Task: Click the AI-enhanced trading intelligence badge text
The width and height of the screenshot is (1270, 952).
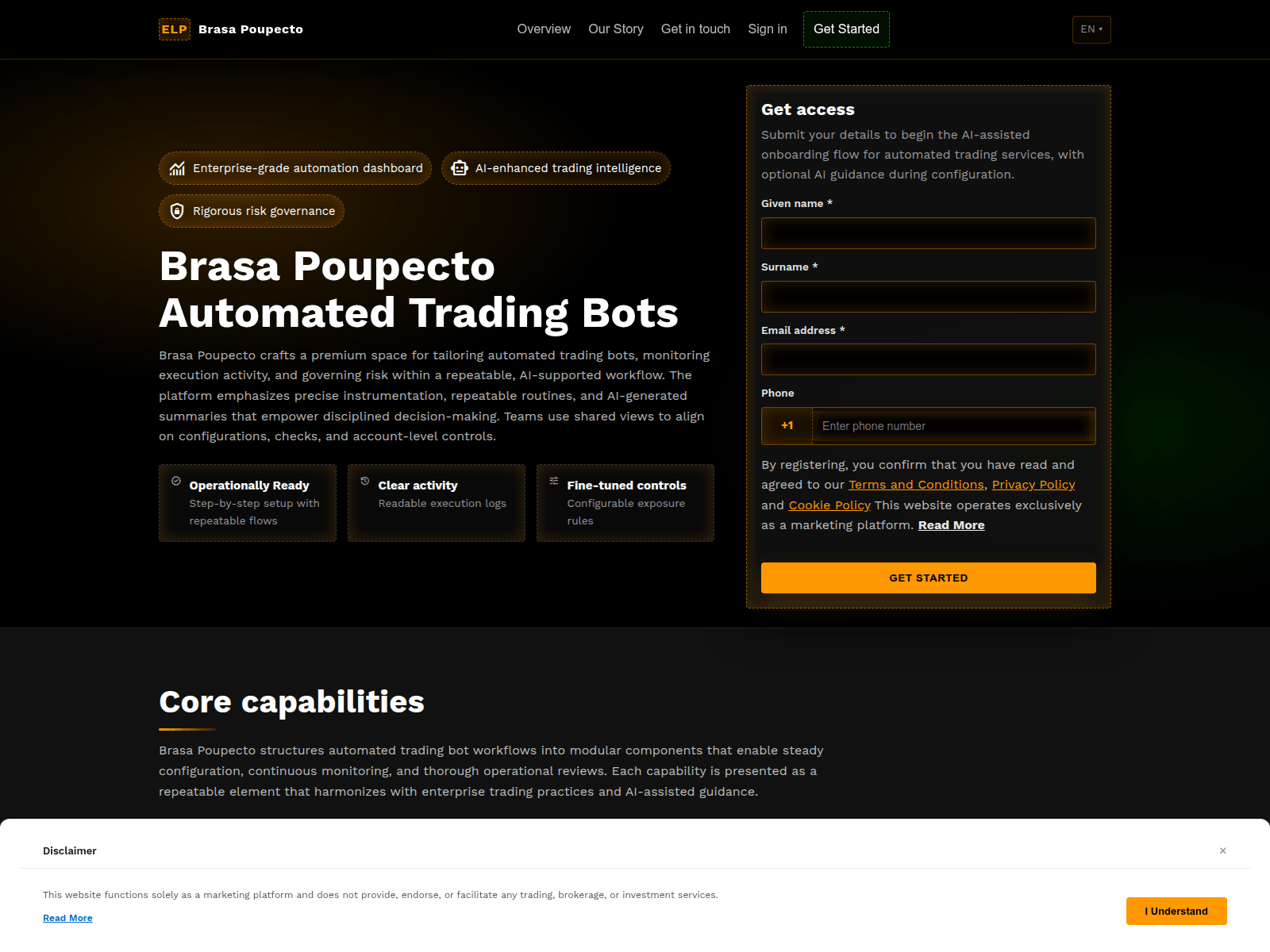Action: pyautogui.click(x=568, y=168)
